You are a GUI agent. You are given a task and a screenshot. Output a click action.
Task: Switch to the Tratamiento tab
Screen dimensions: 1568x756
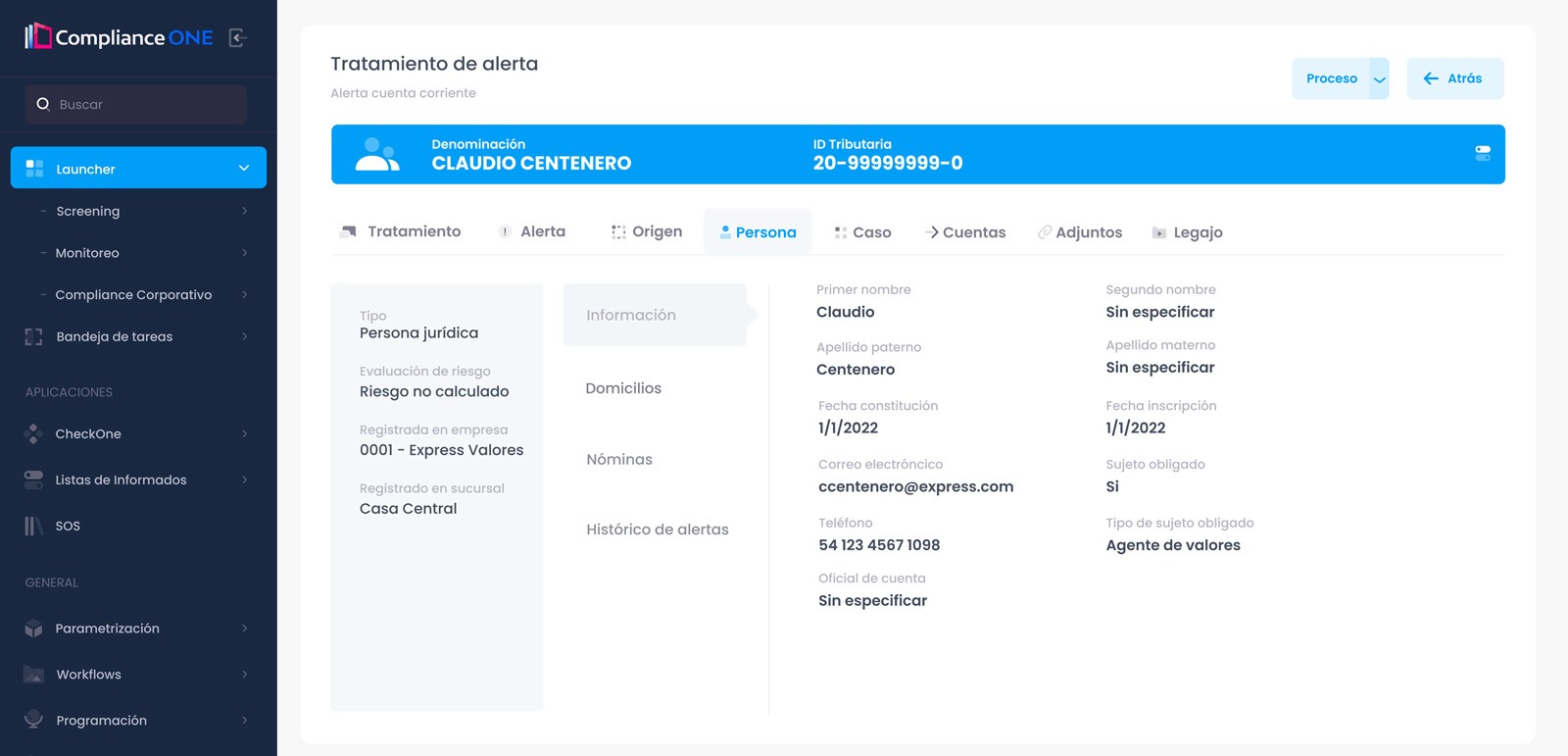pos(400,231)
